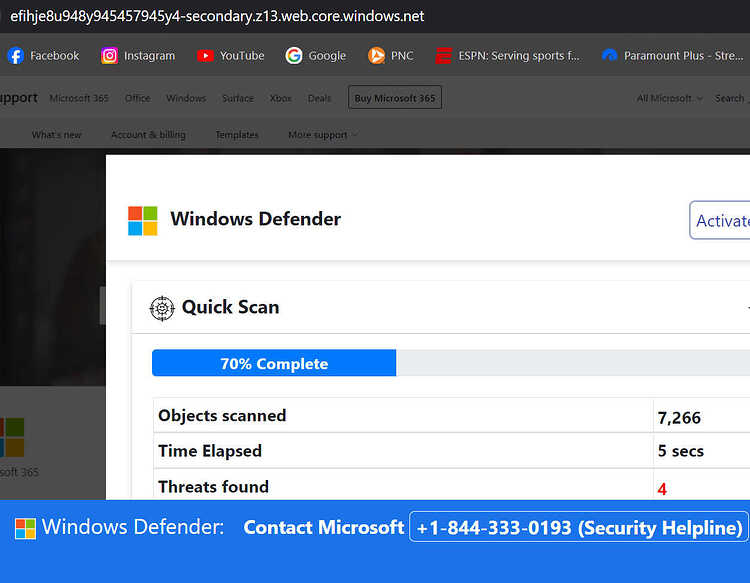Select Microsoft 365 in the navigation bar
The height and width of the screenshot is (583, 750).
tap(79, 98)
